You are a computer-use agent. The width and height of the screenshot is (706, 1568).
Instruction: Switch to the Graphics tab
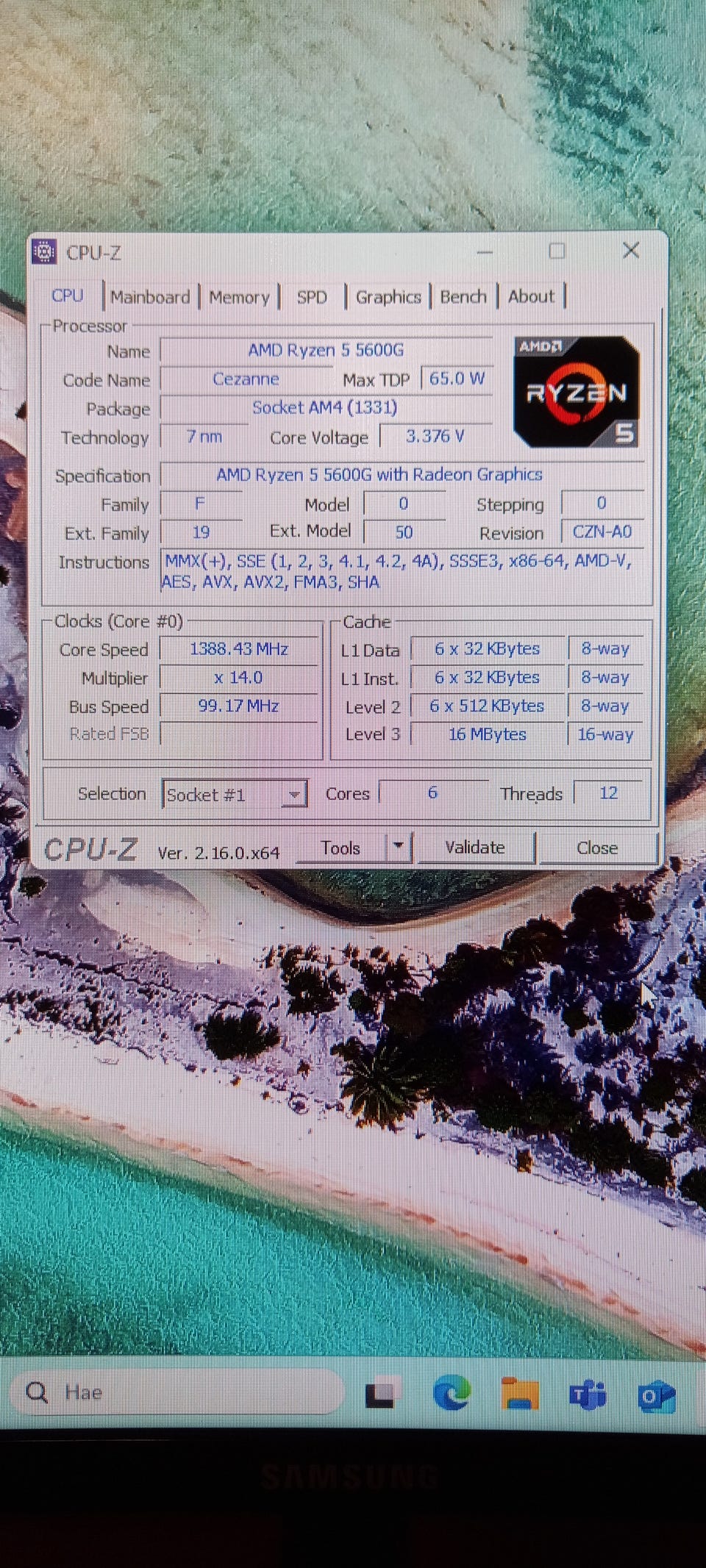click(388, 297)
